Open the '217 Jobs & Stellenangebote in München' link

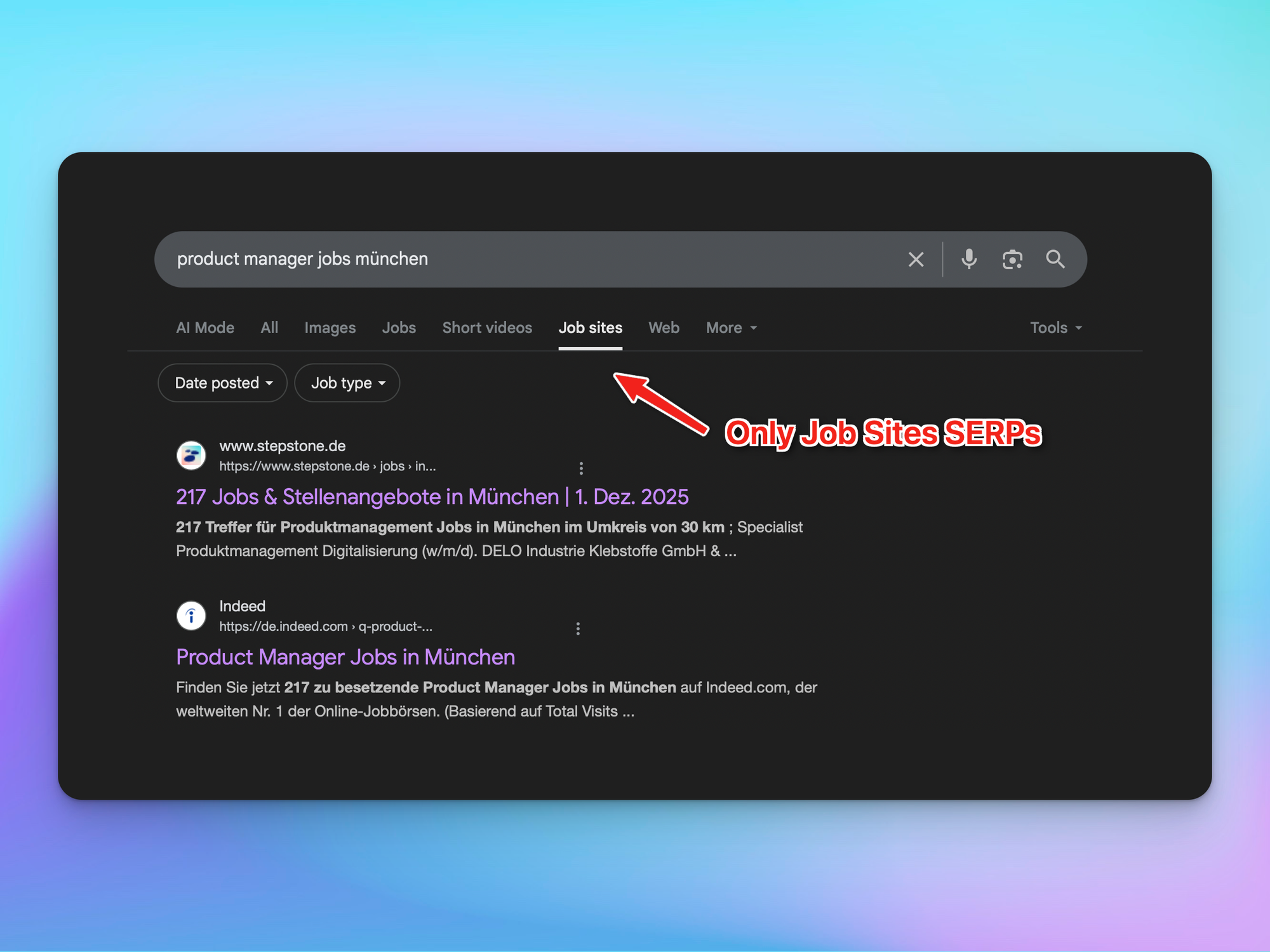[x=432, y=496]
